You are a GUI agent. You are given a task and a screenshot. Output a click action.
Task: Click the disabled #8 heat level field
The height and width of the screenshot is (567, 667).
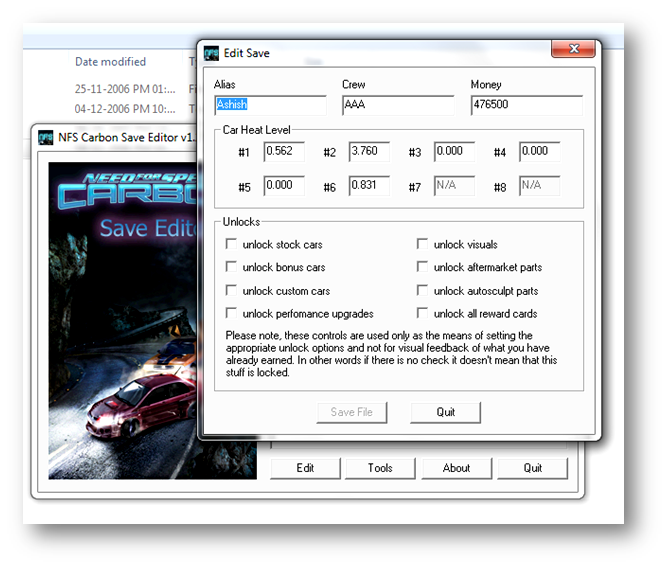[x=539, y=186]
